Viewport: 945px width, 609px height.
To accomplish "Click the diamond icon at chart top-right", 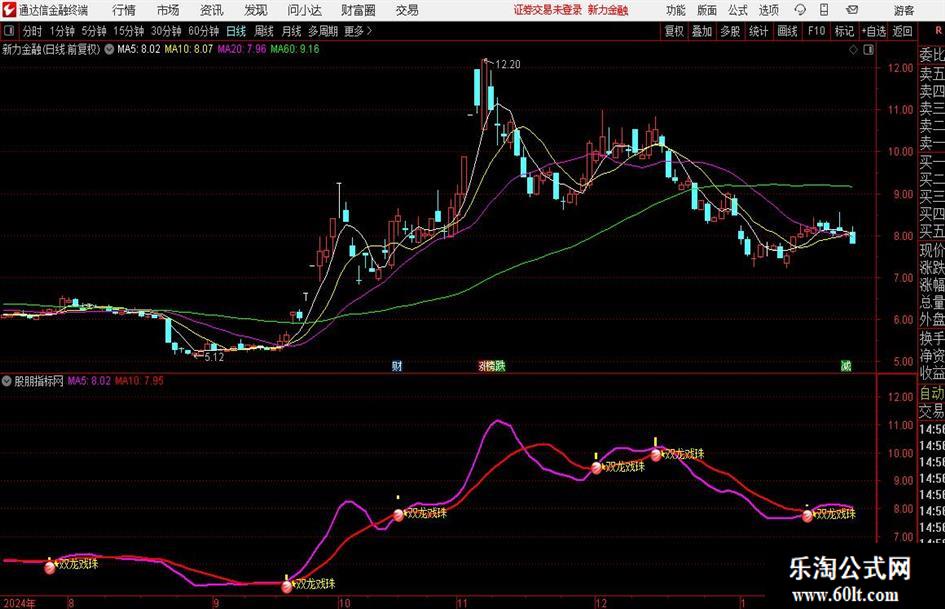I will pyautogui.click(x=853, y=50).
